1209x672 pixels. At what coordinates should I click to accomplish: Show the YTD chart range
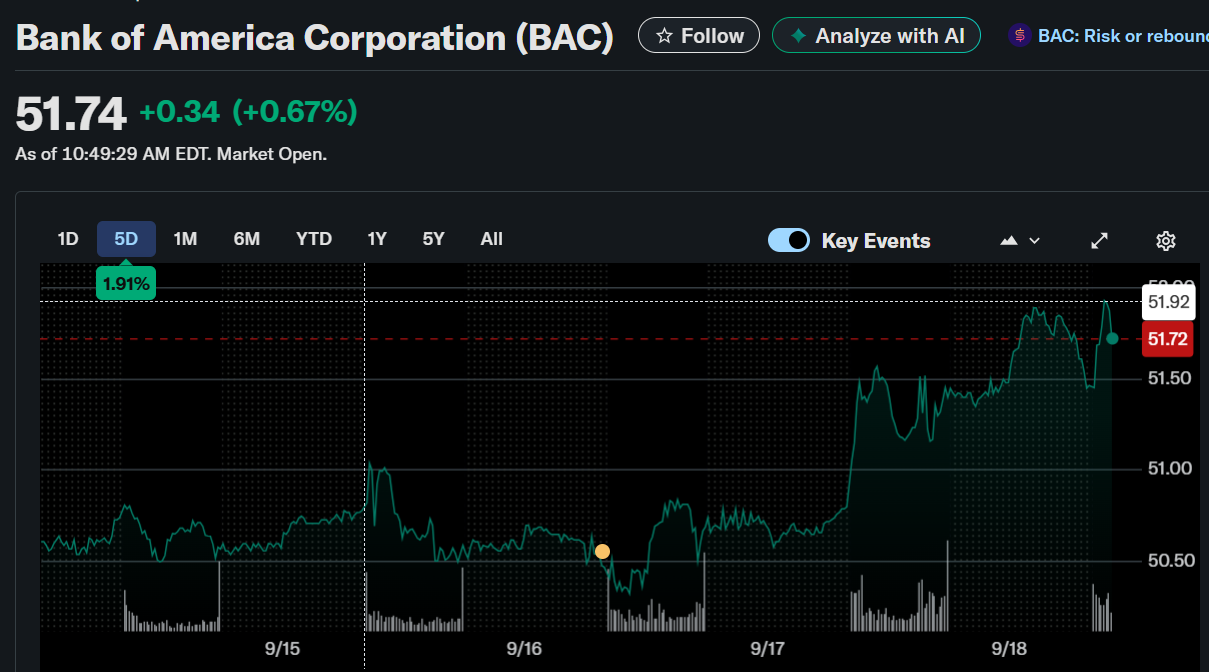tap(314, 239)
